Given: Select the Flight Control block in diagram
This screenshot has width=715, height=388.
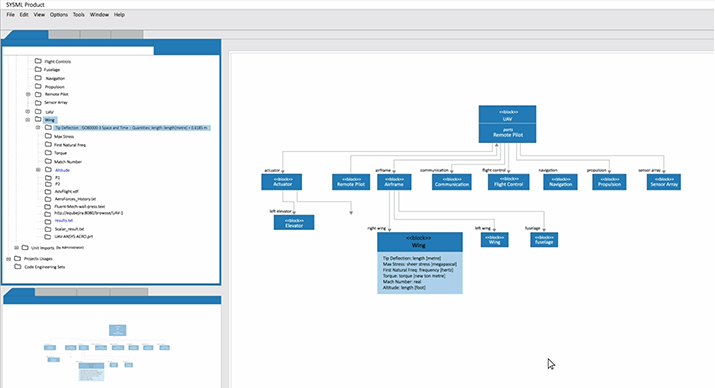Looking at the screenshot, I should click(x=508, y=182).
